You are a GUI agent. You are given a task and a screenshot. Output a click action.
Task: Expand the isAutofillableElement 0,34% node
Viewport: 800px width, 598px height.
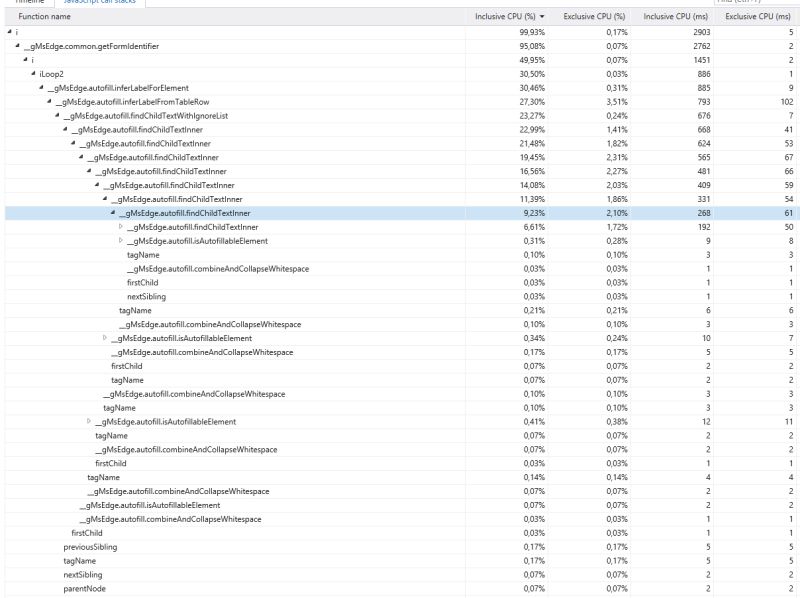(x=105, y=338)
